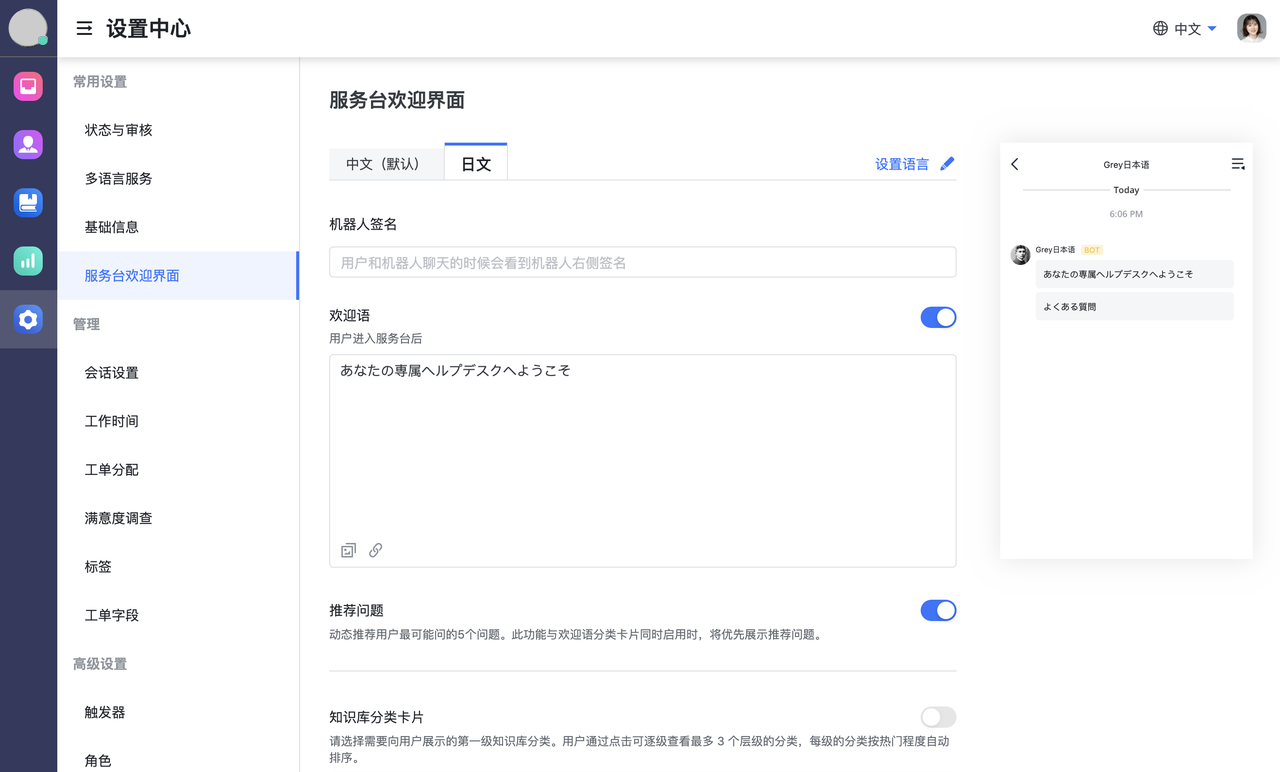Select the blue knowledge base book icon
1280x772 pixels.
(x=27, y=202)
